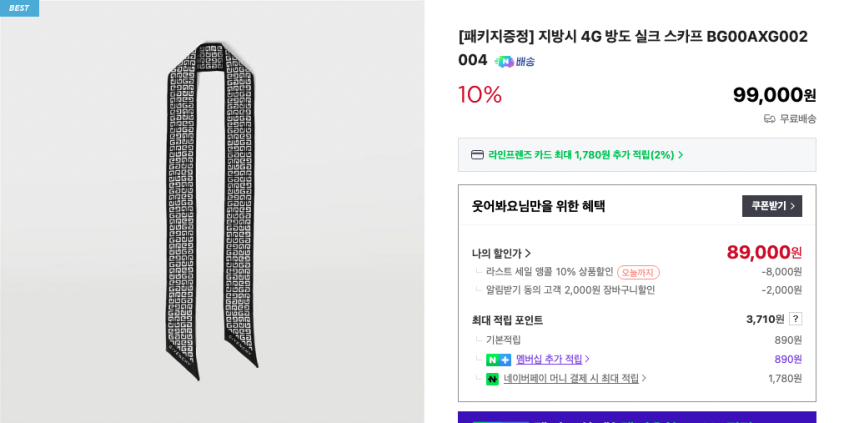The height and width of the screenshot is (423, 849).
Task: Click the 99,000원 original price
Action: tap(774, 95)
